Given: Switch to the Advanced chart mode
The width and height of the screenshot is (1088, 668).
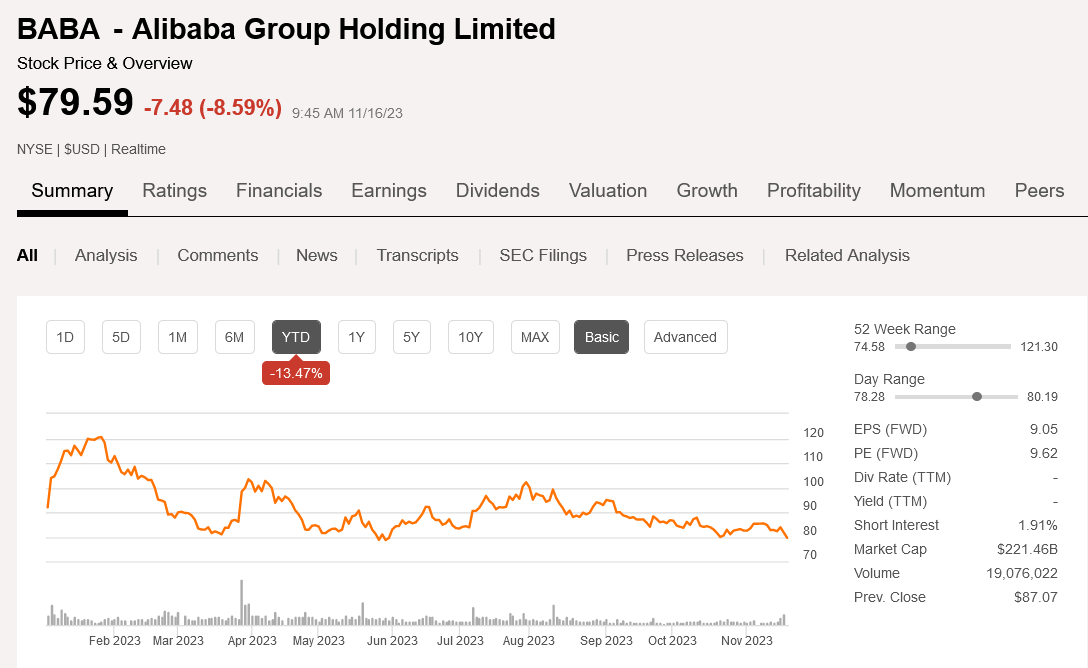Looking at the screenshot, I should (686, 337).
